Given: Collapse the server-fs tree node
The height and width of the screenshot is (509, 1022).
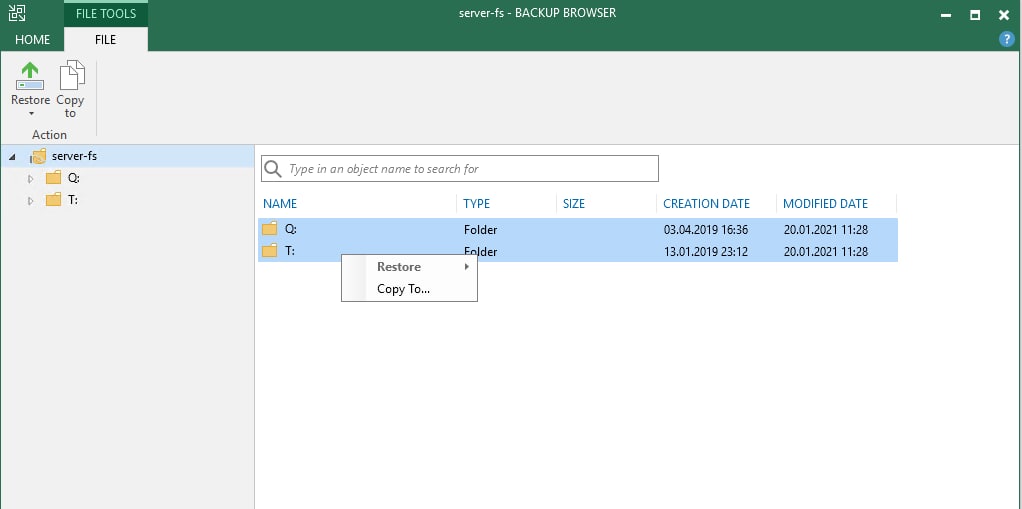Looking at the screenshot, I should [x=11, y=157].
